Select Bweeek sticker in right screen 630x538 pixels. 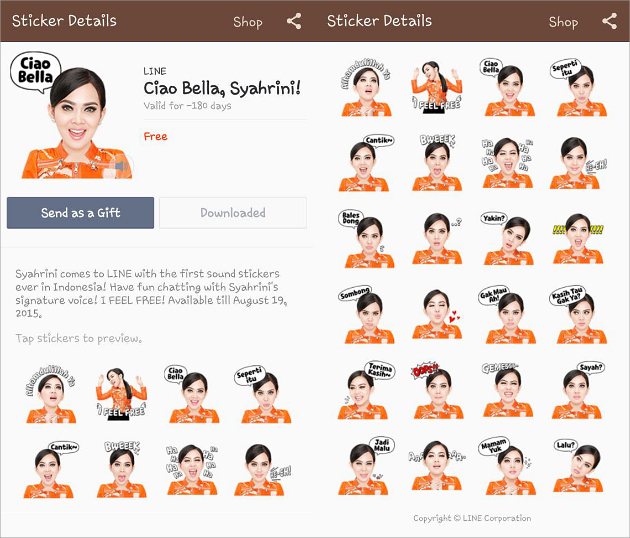[437, 162]
